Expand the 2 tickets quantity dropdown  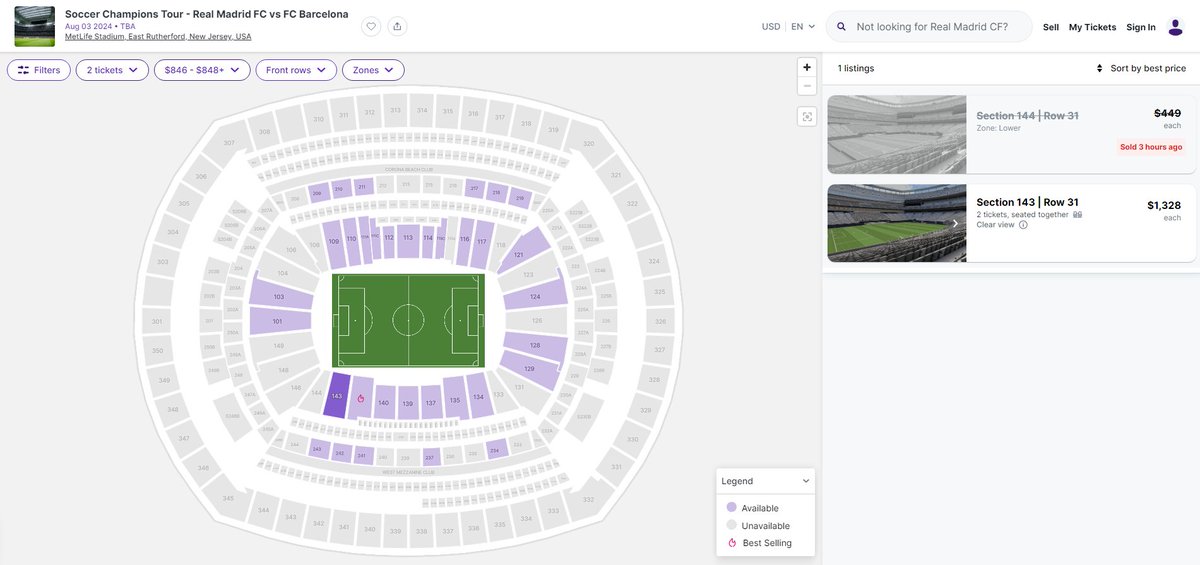(x=112, y=70)
